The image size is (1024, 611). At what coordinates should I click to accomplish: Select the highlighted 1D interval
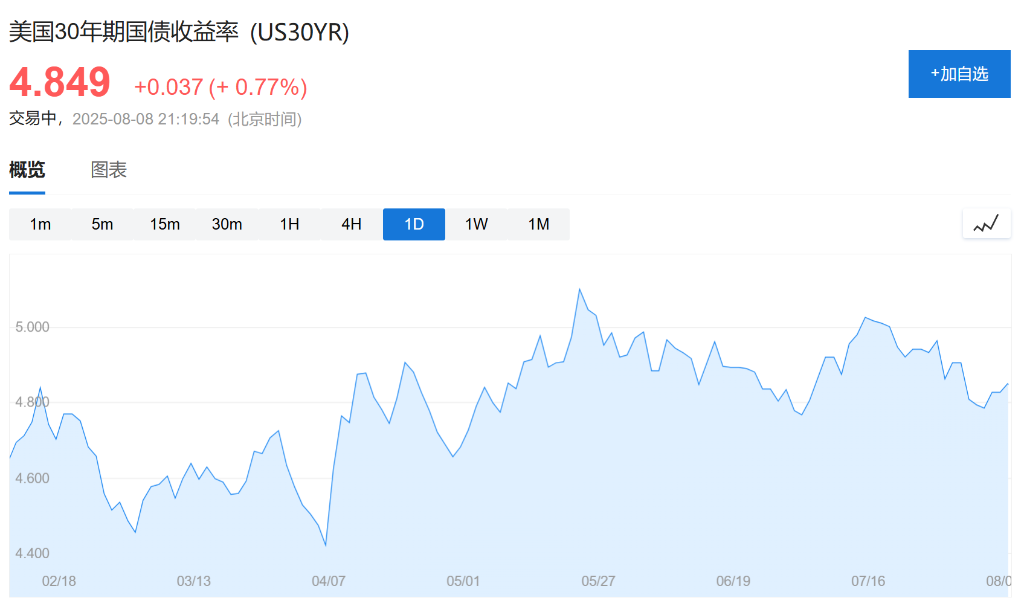(x=414, y=224)
